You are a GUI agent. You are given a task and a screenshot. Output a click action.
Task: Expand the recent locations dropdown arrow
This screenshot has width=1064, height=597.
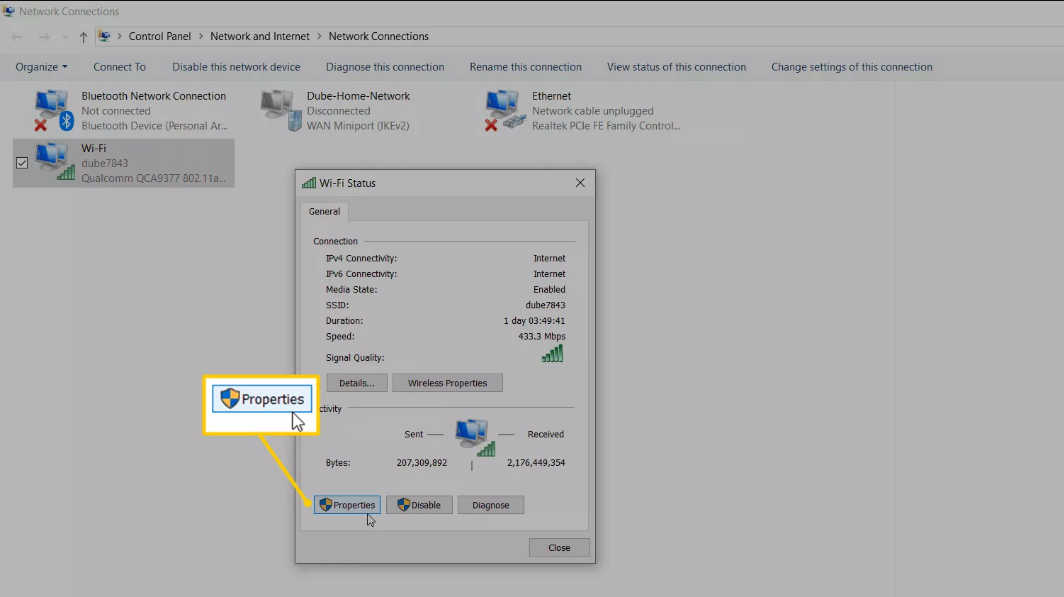click(65, 37)
